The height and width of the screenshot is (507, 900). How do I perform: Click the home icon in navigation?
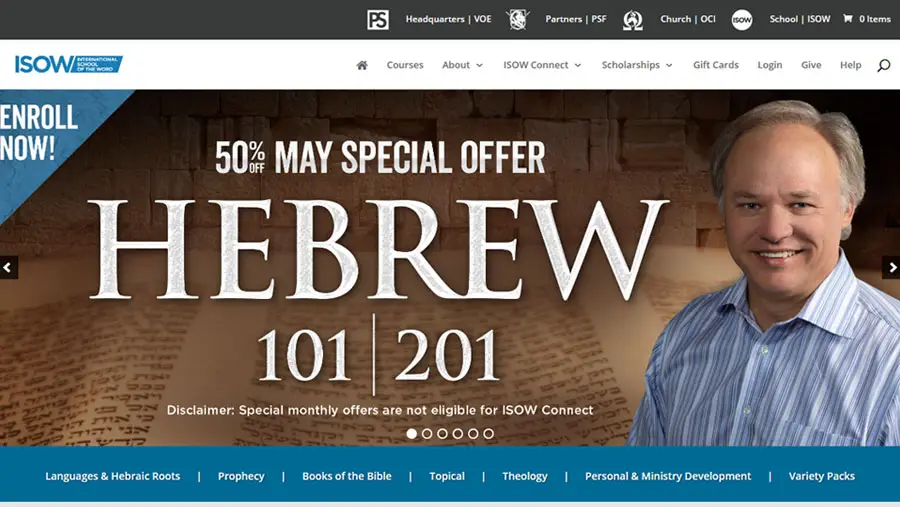(362, 65)
